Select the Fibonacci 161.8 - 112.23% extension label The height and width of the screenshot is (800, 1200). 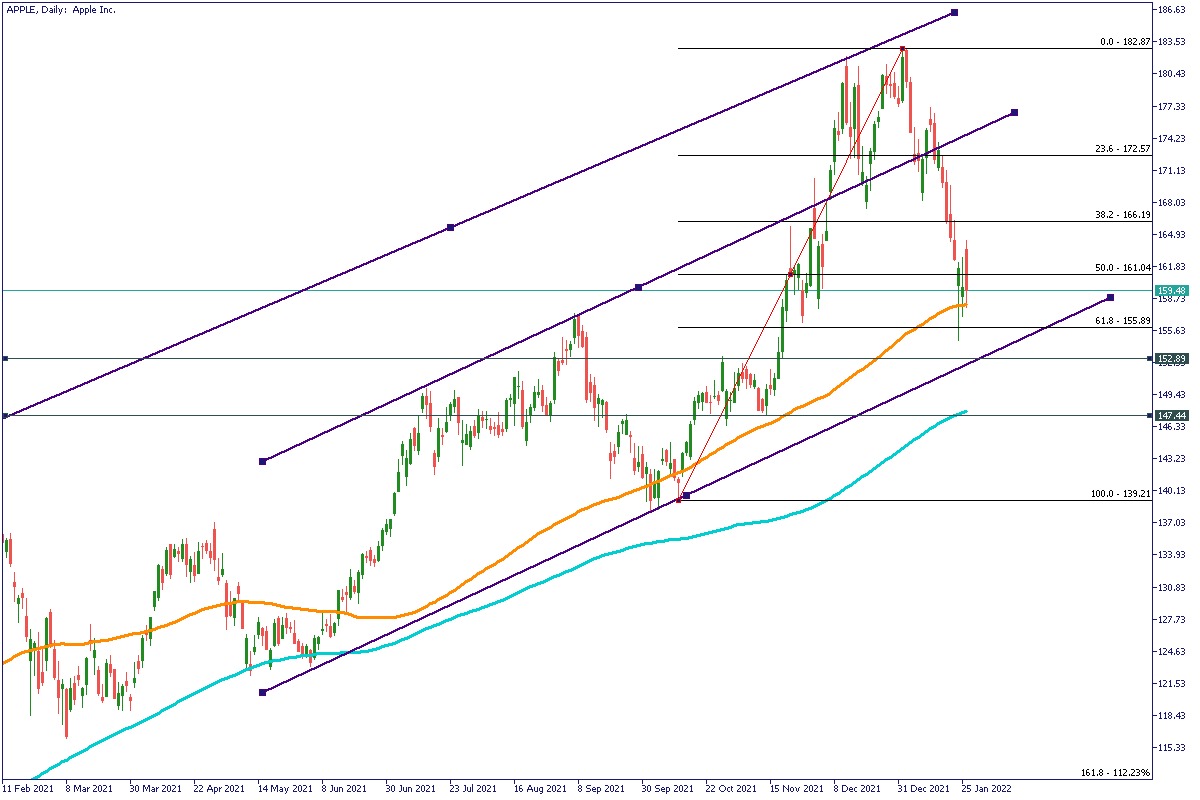click(1116, 773)
